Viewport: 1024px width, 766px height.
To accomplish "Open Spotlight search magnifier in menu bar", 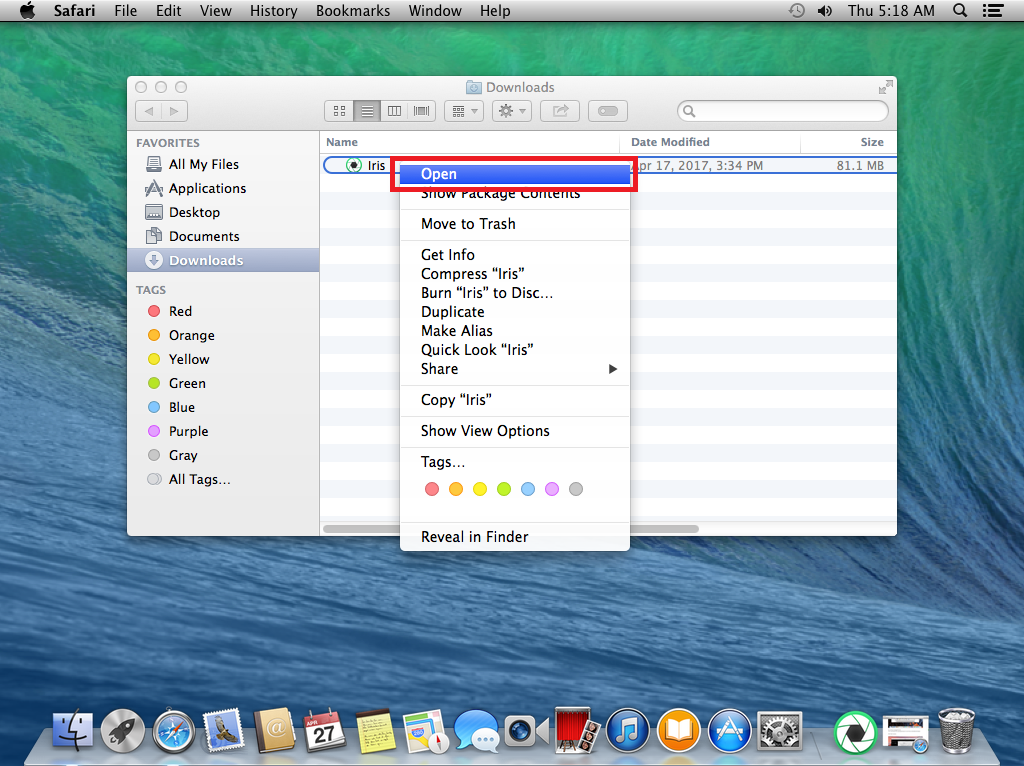I will click(960, 10).
